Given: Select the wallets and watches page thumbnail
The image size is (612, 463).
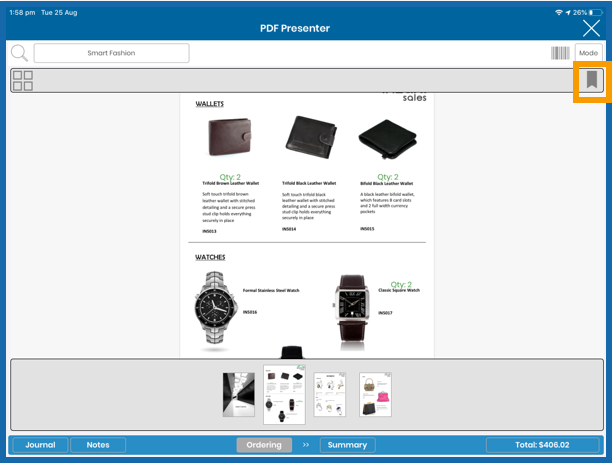Looking at the screenshot, I should click(285, 394).
